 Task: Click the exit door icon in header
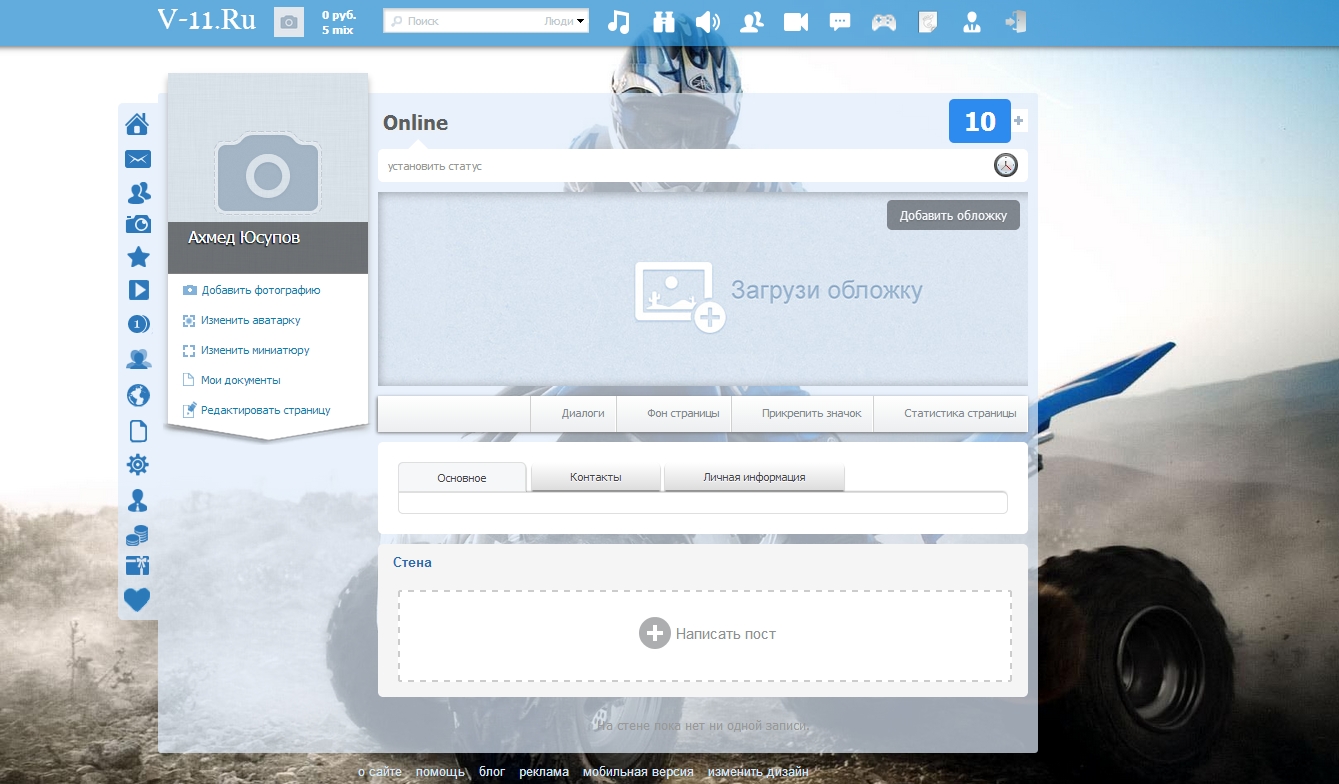(1015, 21)
